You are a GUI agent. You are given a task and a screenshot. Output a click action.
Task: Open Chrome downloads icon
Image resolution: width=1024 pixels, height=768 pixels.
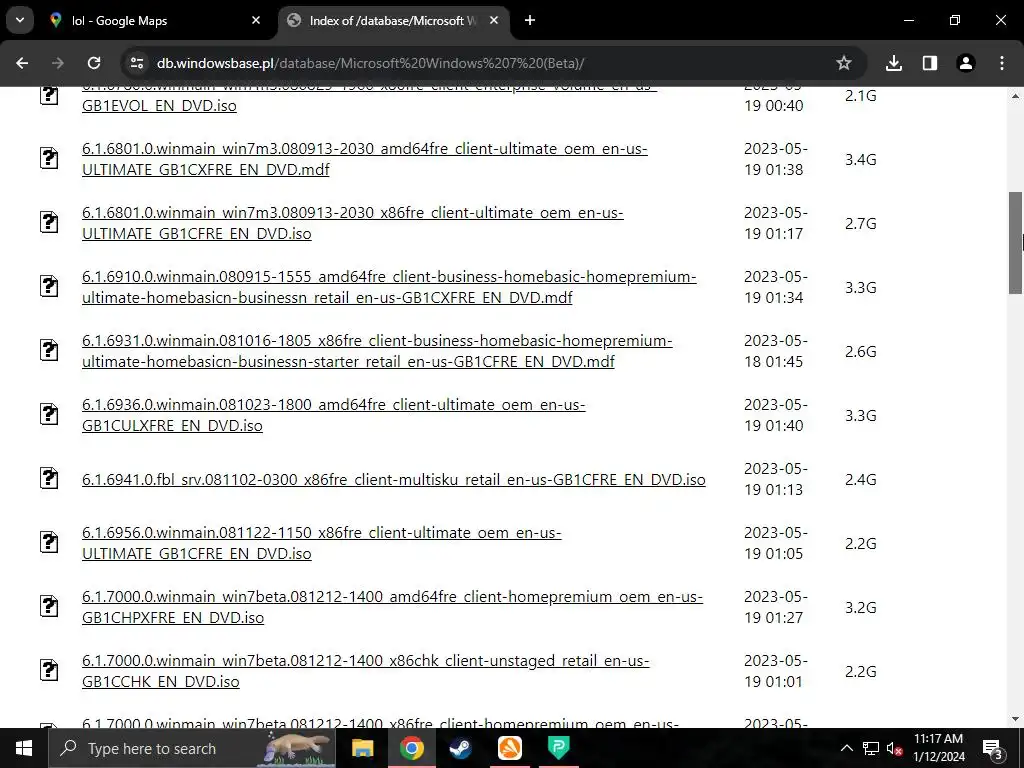coord(894,63)
